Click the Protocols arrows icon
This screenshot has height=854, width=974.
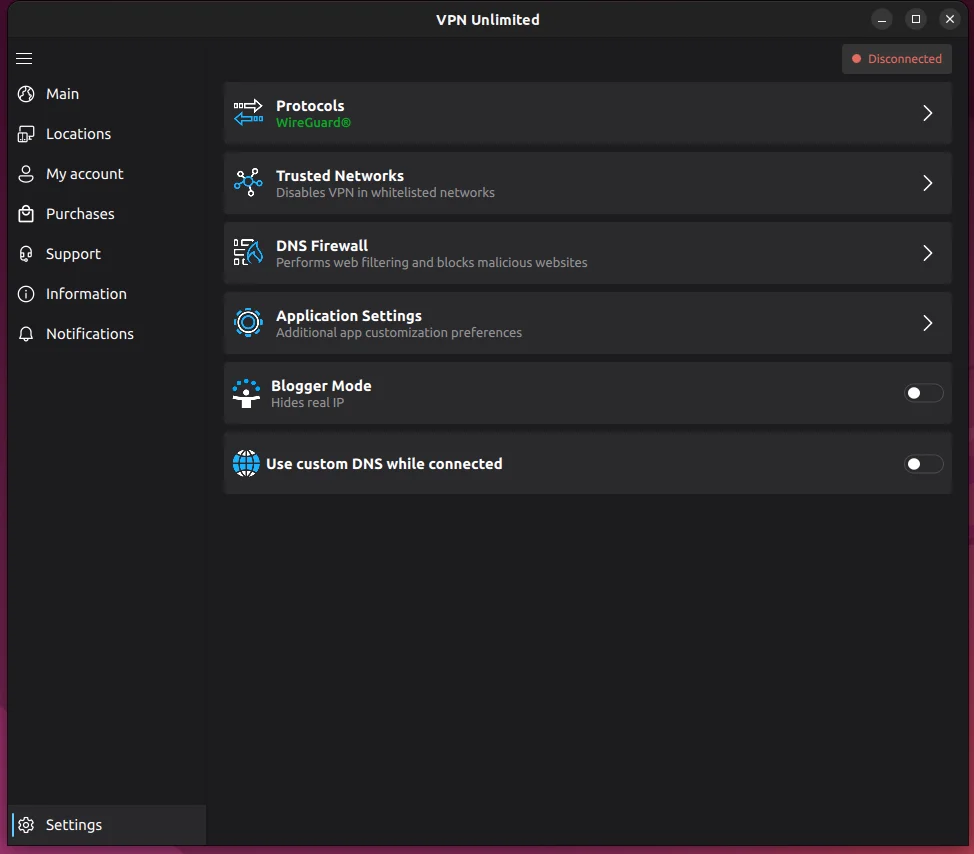pos(248,113)
